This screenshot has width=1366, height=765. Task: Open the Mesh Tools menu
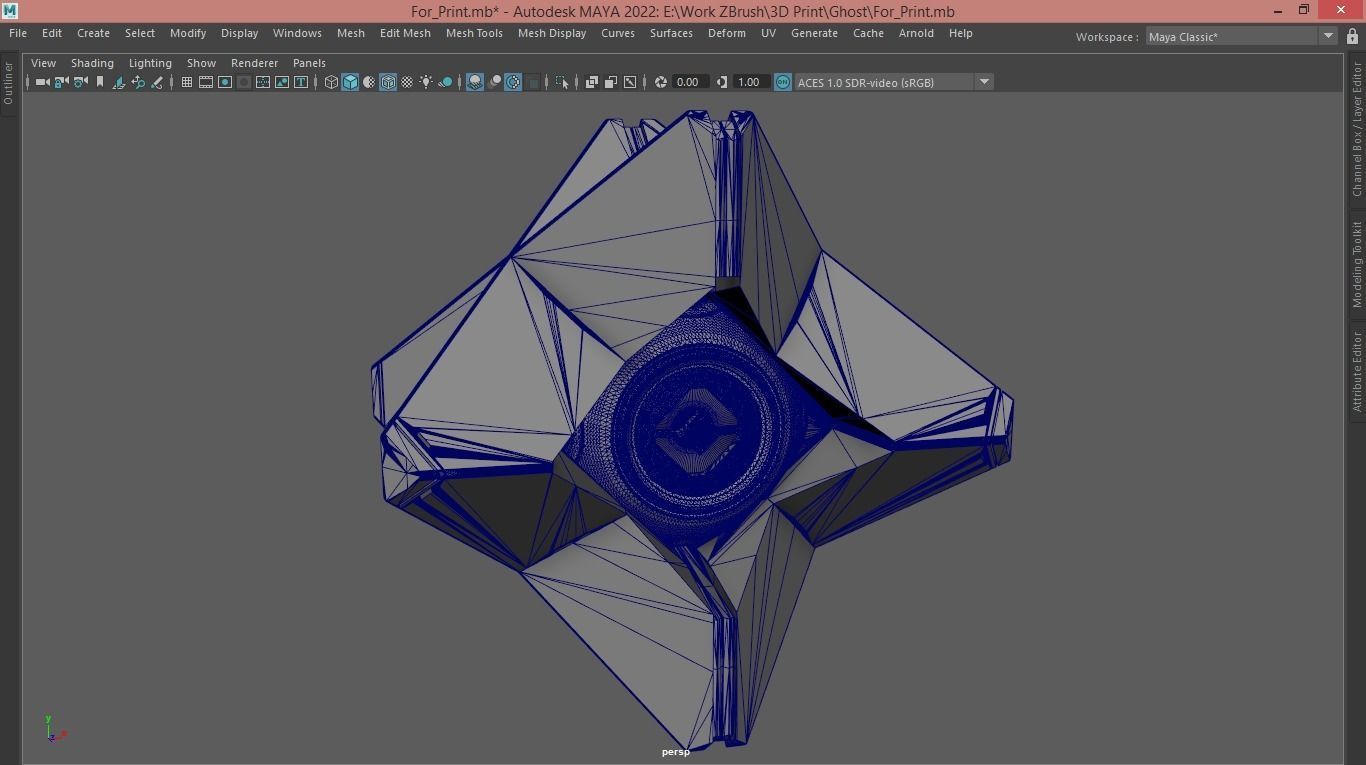pos(474,33)
